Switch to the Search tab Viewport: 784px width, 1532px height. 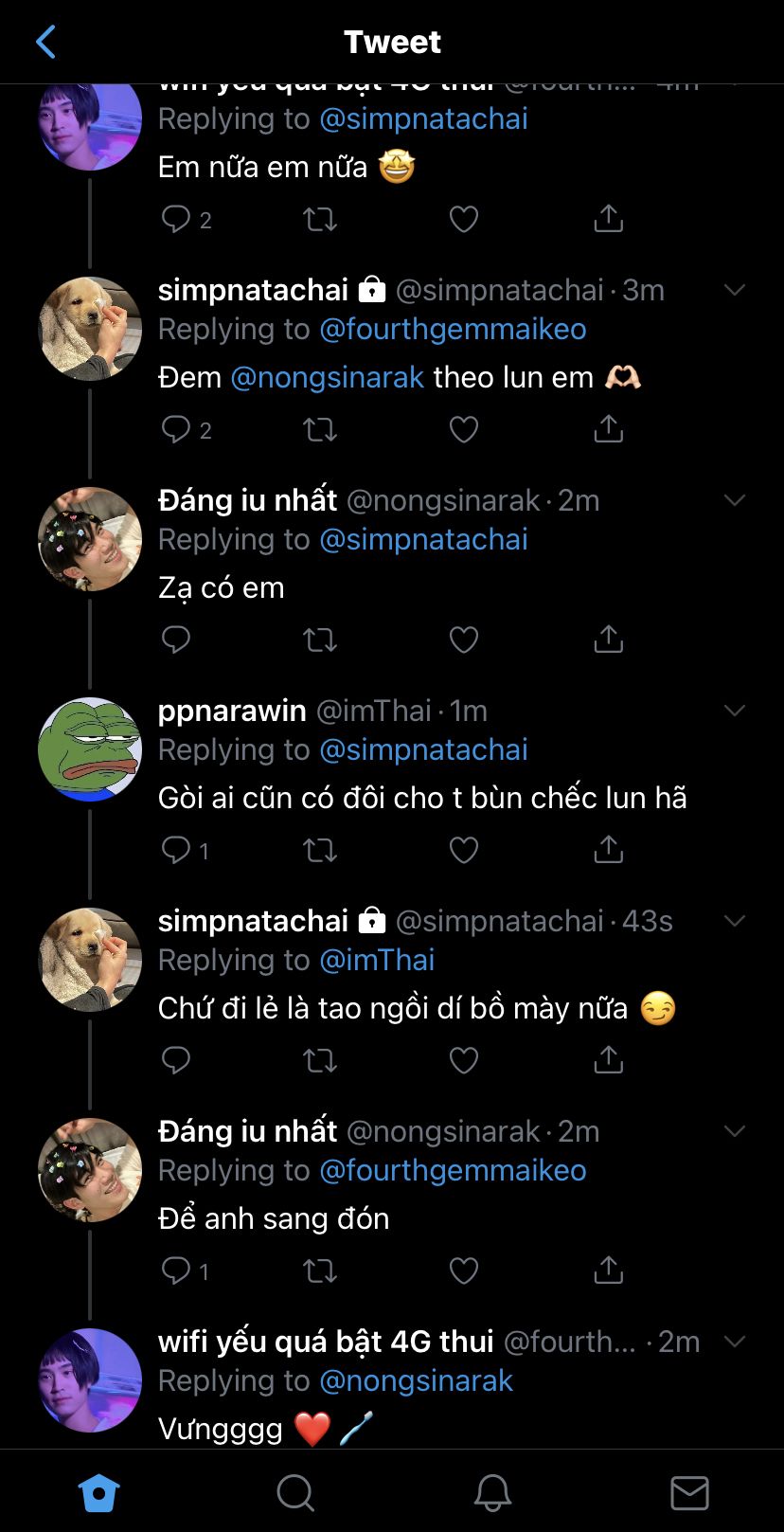point(295,1493)
